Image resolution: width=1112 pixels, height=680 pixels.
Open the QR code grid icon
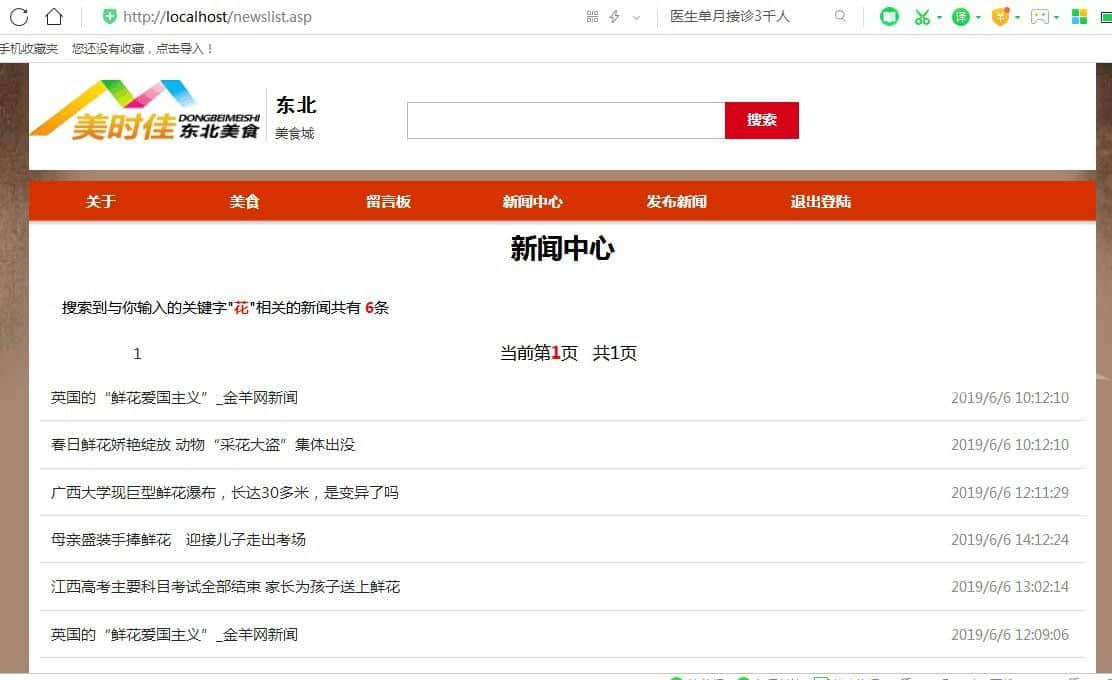(x=592, y=16)
